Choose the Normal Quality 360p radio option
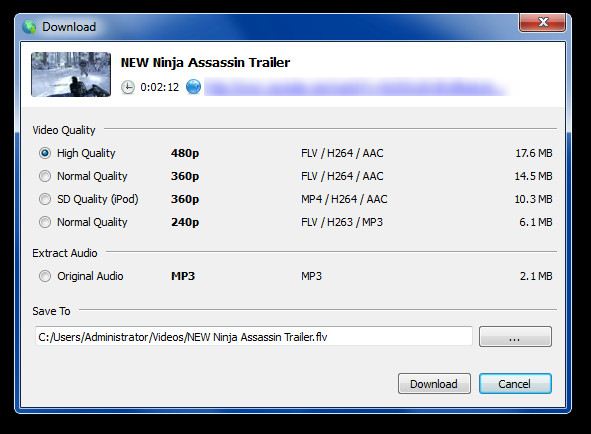This screenshot has width=591, height=434. pyautogui.click(x=45, y=176)
